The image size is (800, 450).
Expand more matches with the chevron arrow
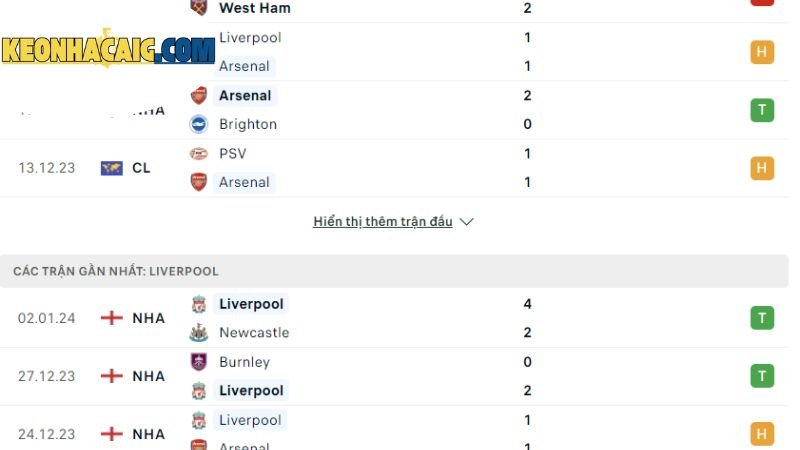coord(466,222)
